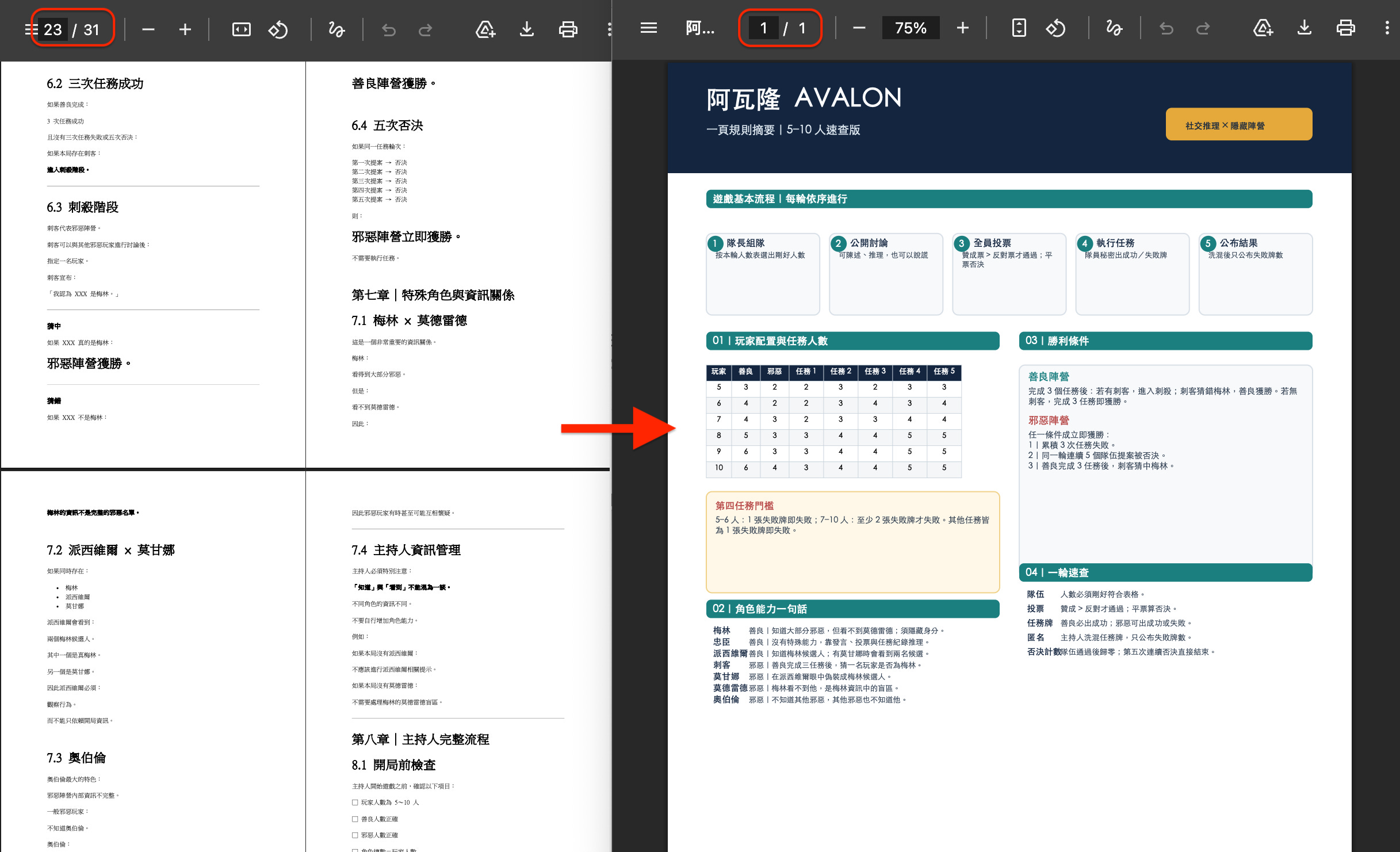Click yellow badge 社交推理 × 隱藏陣營

pos(1238,124)
